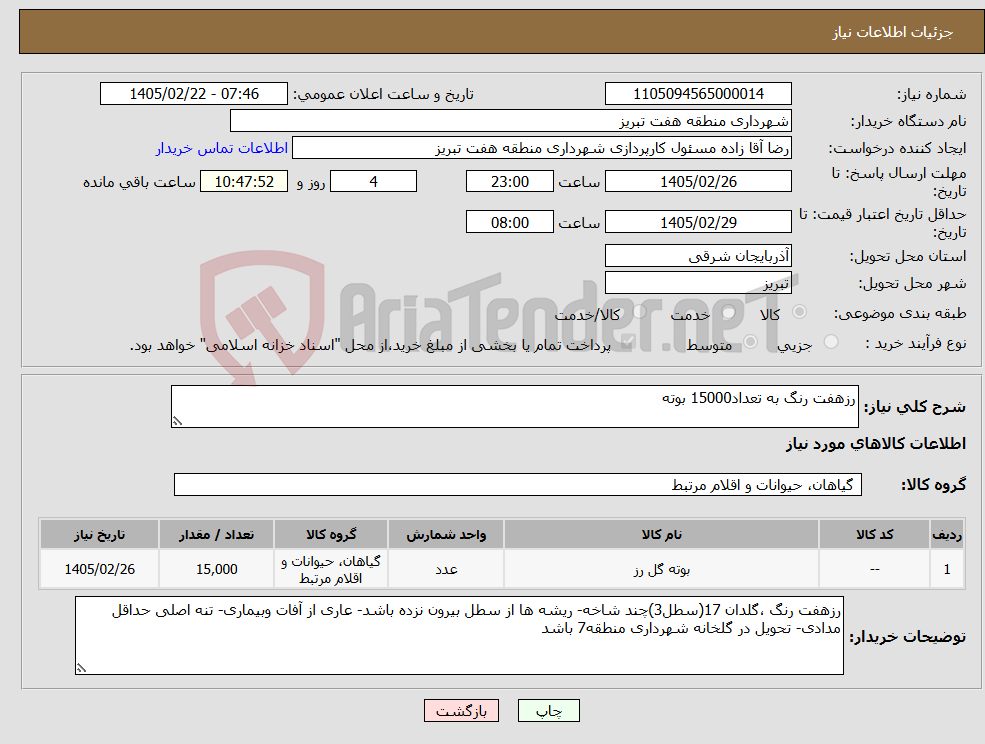The width and height of the screenshot is (985, 744).
Task: Click the remaining days field showing 4
Action: [373, 182]
